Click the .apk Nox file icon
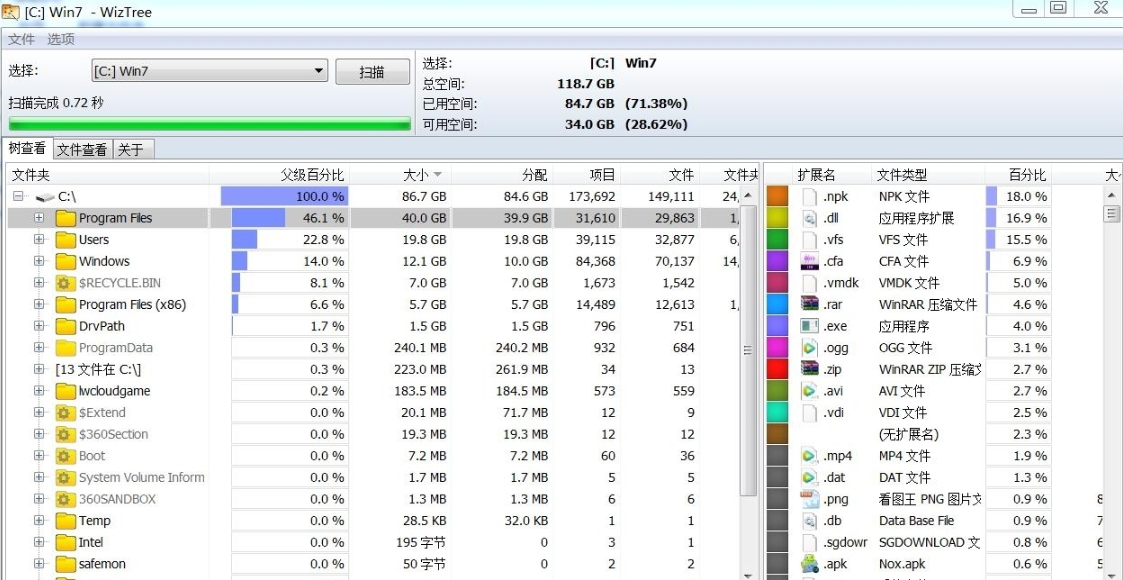1123x580 pixels. (810, 564)
